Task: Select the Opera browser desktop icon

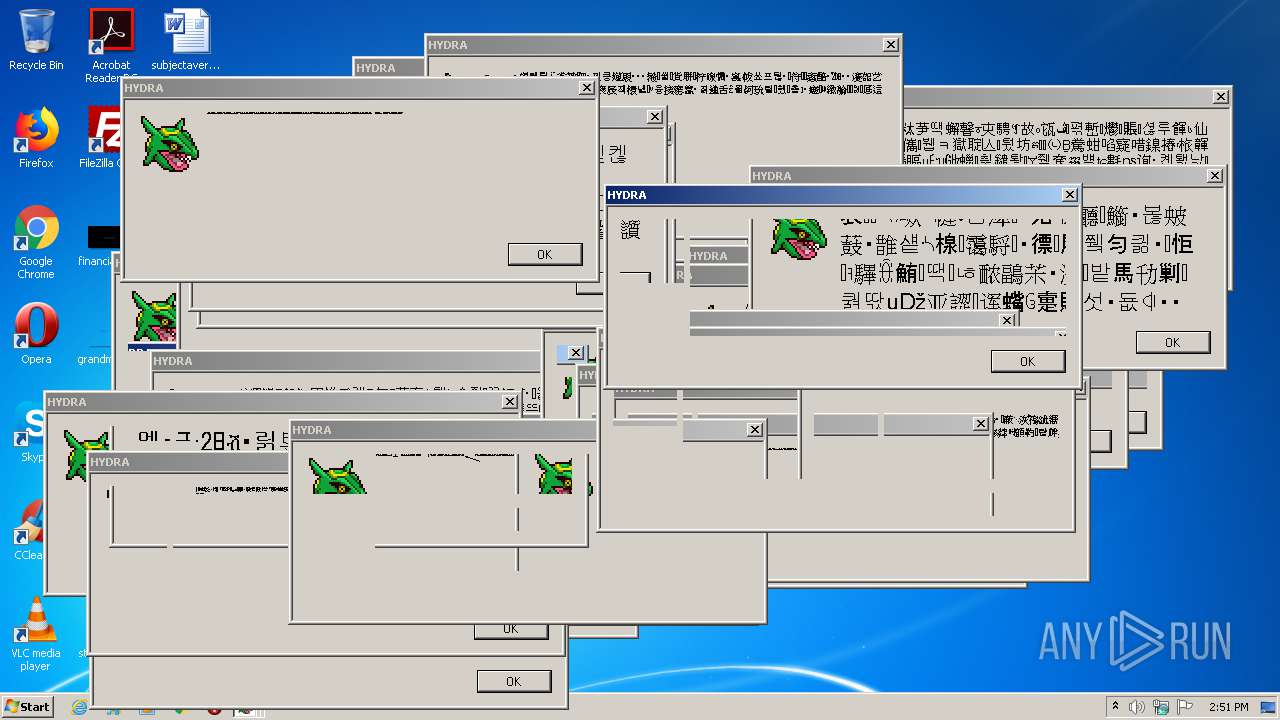Action: (x=36, y=334)
